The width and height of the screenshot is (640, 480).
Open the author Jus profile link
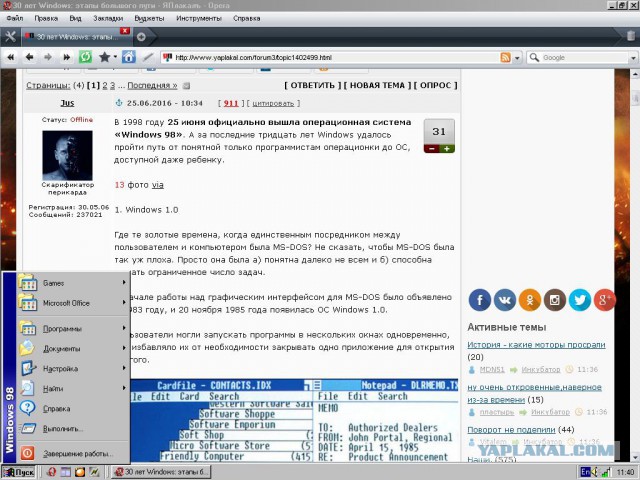[67, 103]
